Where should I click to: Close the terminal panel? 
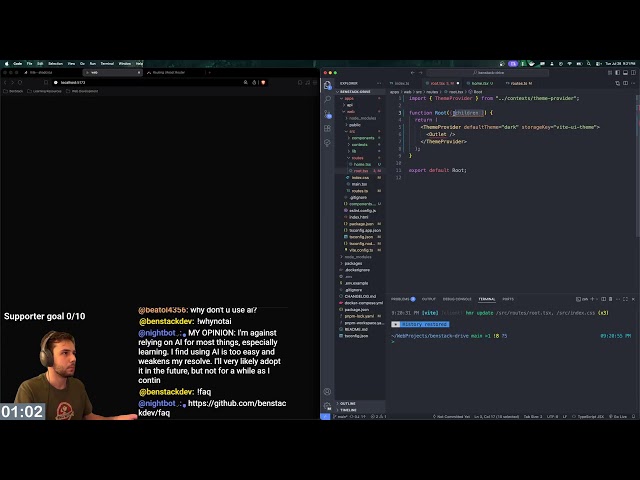tap(633, 299)
